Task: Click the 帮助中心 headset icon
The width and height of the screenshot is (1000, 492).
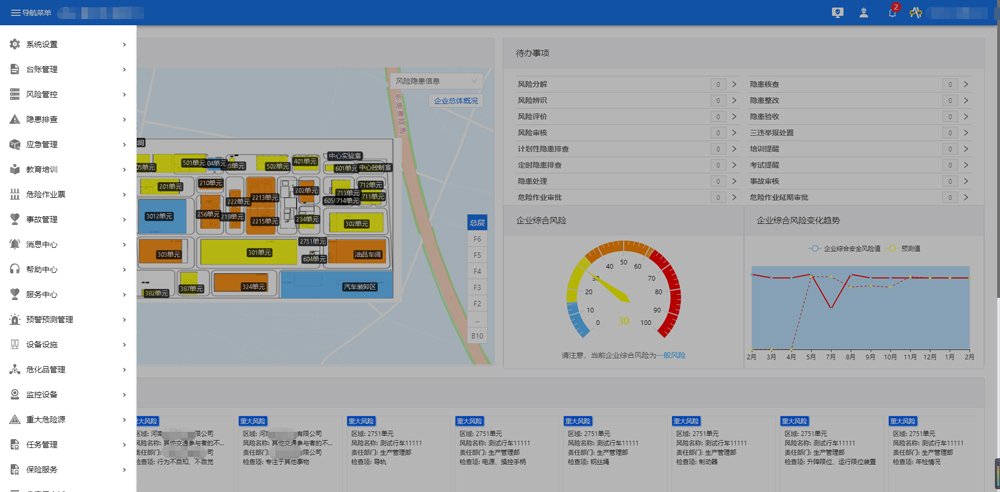Action: [x=15, y=270]
